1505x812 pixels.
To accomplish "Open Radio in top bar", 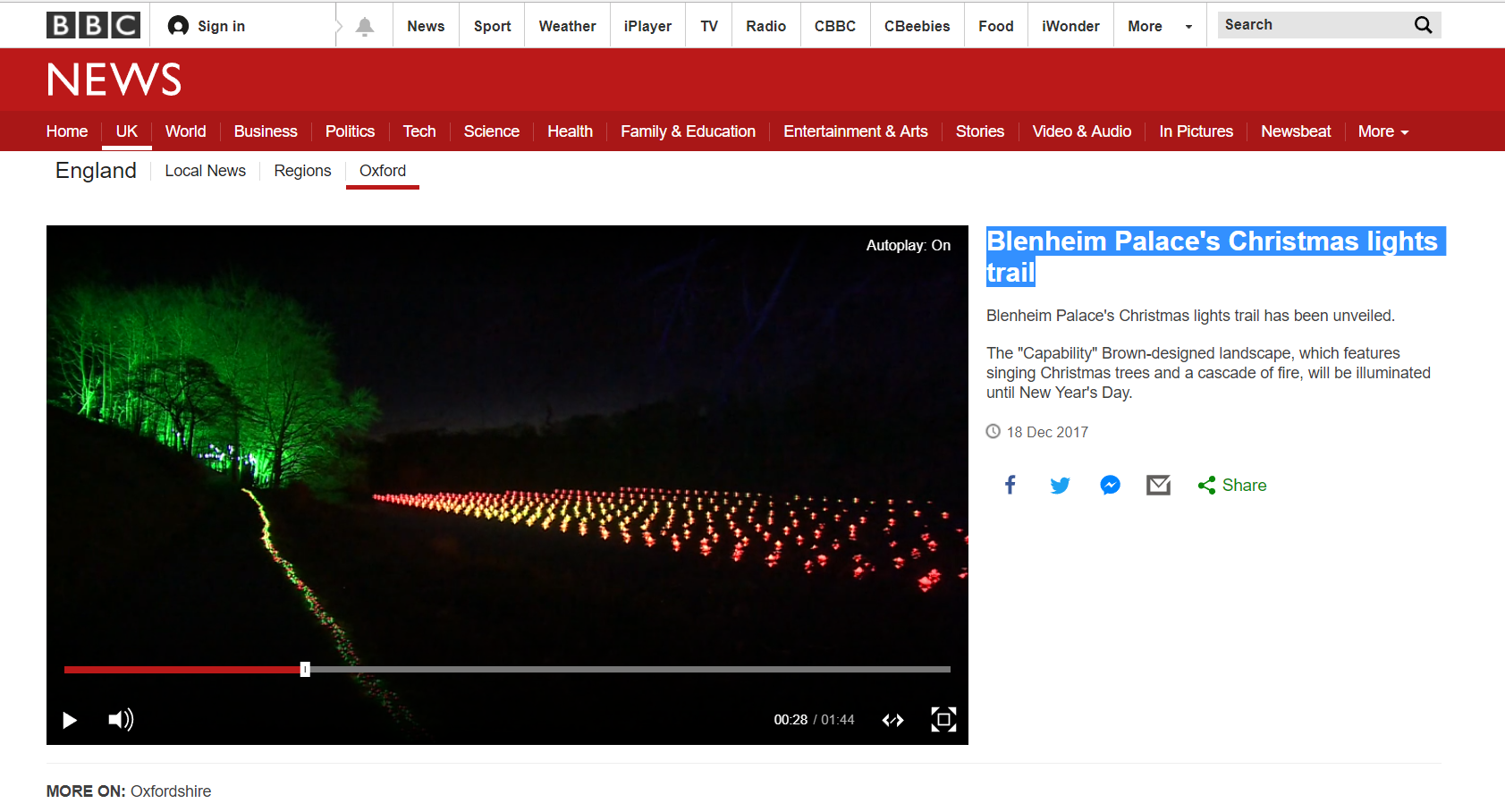I will coord(766,26).
